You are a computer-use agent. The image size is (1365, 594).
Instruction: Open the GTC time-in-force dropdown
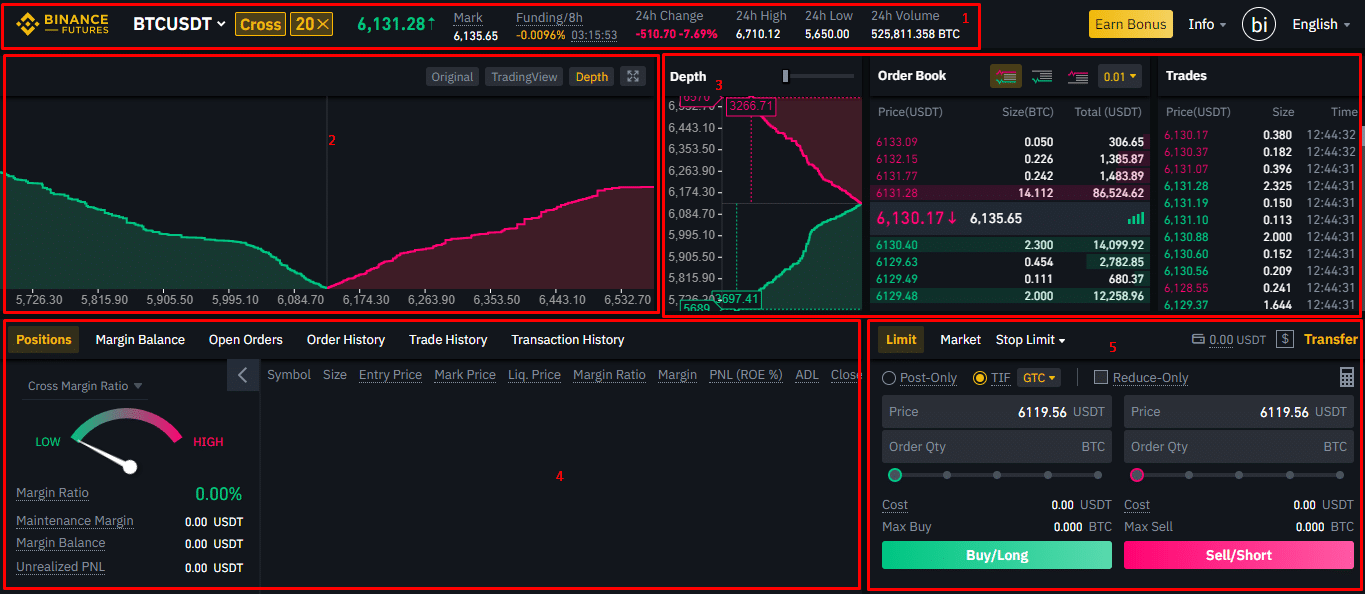coord(1038,378)
